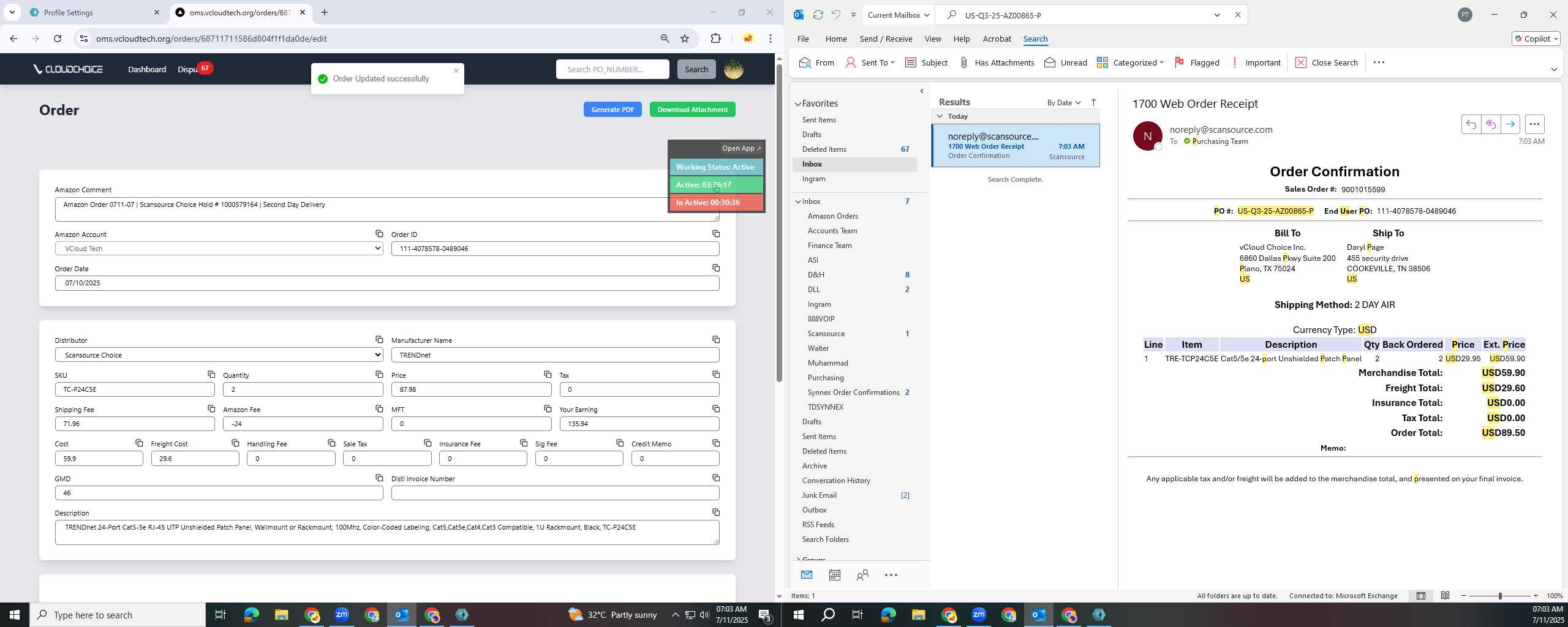Open the Send / Receive tab
The height and width of the screenshot is (627, 1568).
886,39
